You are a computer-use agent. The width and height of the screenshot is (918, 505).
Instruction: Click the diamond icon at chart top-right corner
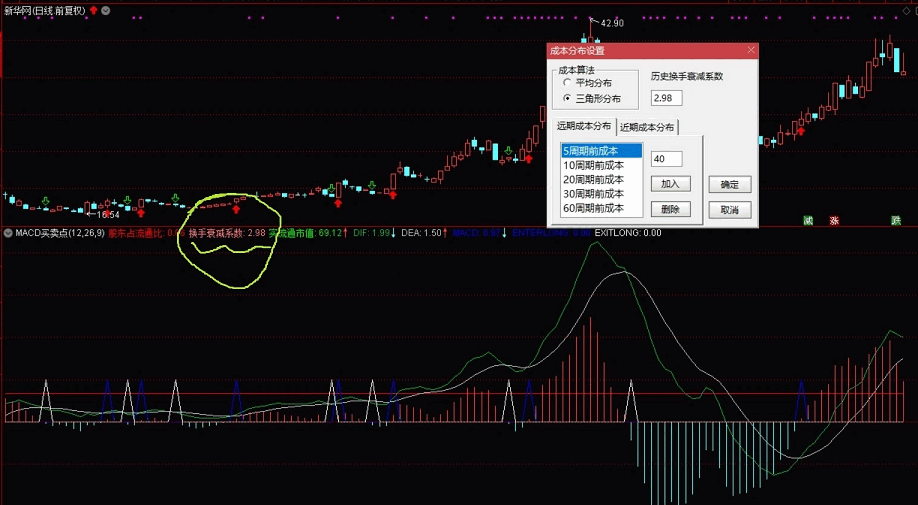tap(907, 11)
